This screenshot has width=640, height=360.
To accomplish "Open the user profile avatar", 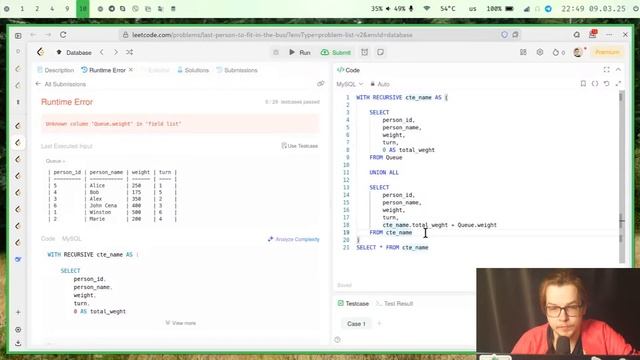I will click(x=578, y=52).
